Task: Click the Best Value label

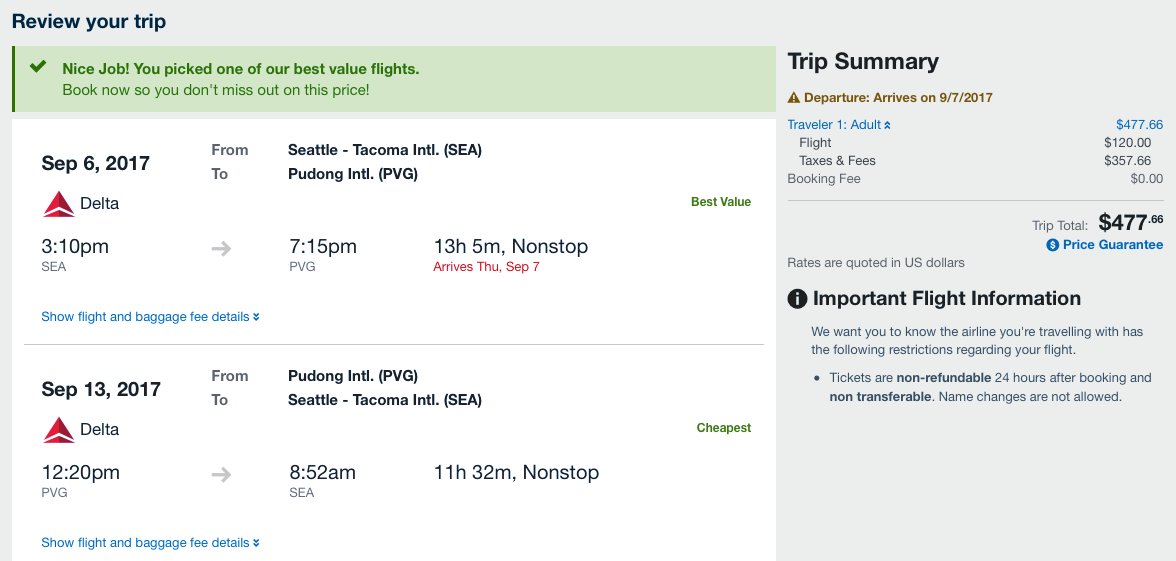Action: click(720, 202)
